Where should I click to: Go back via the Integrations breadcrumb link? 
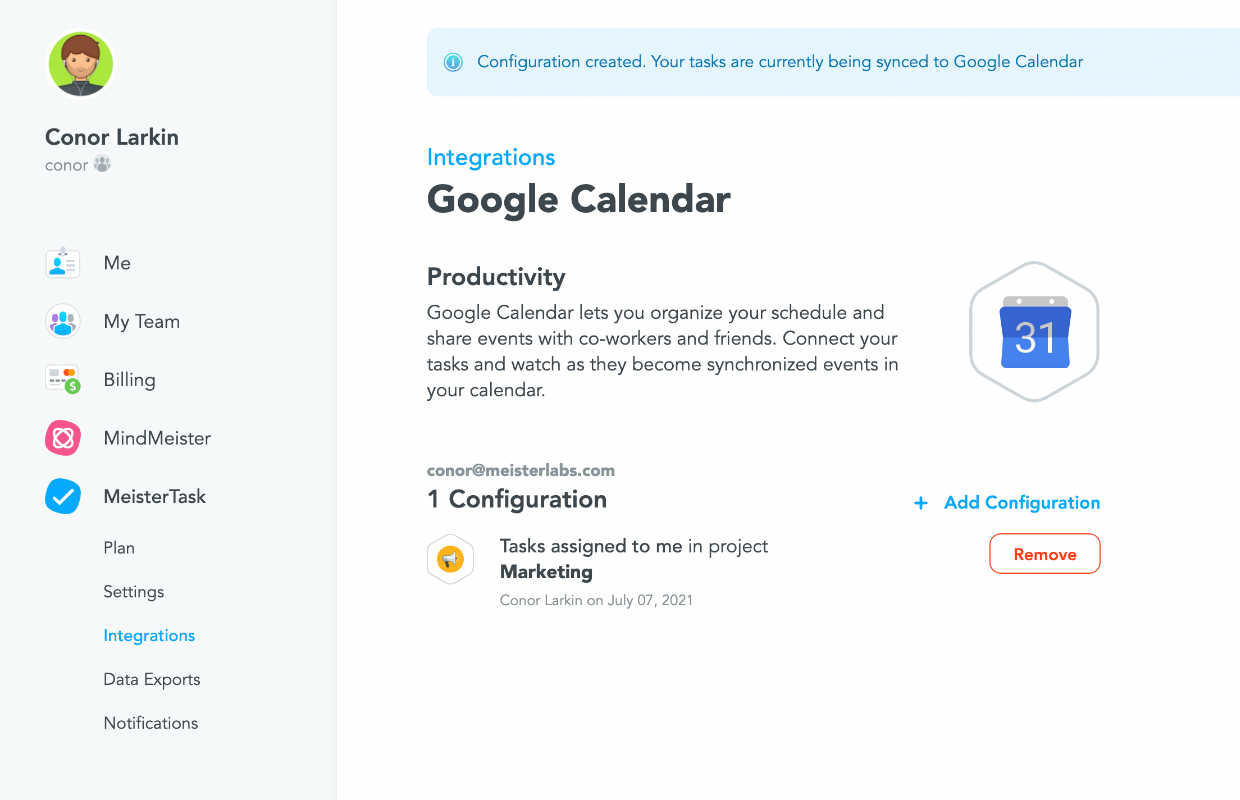point(490,157)
